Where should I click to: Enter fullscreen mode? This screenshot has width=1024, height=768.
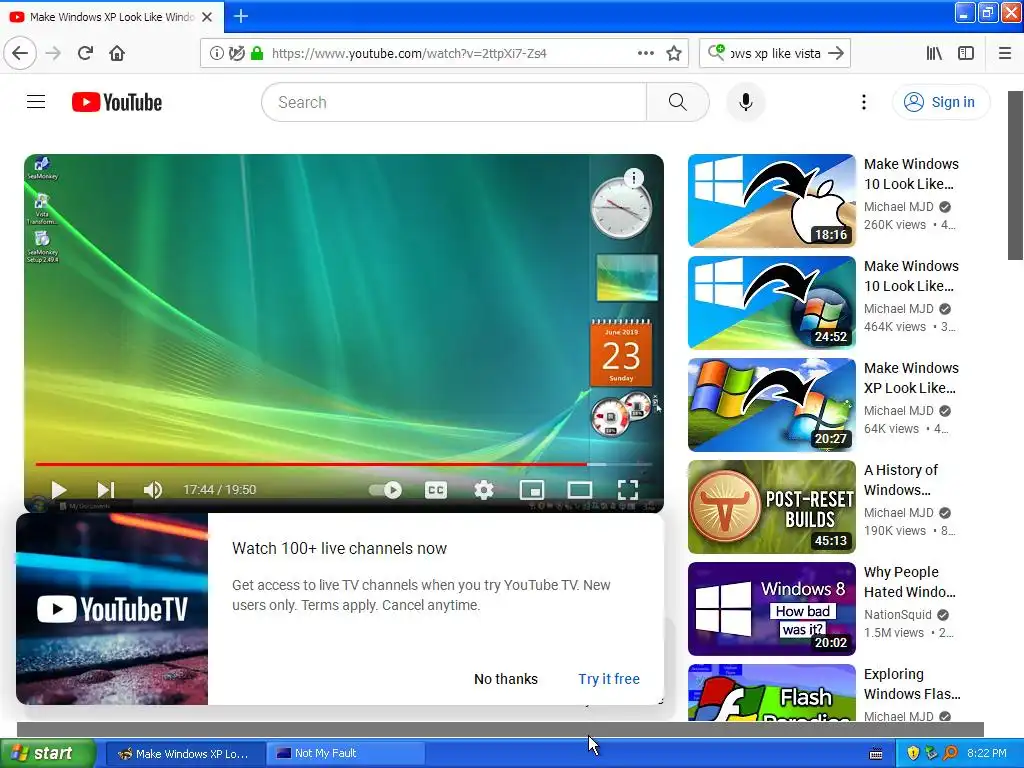[628, 490]
